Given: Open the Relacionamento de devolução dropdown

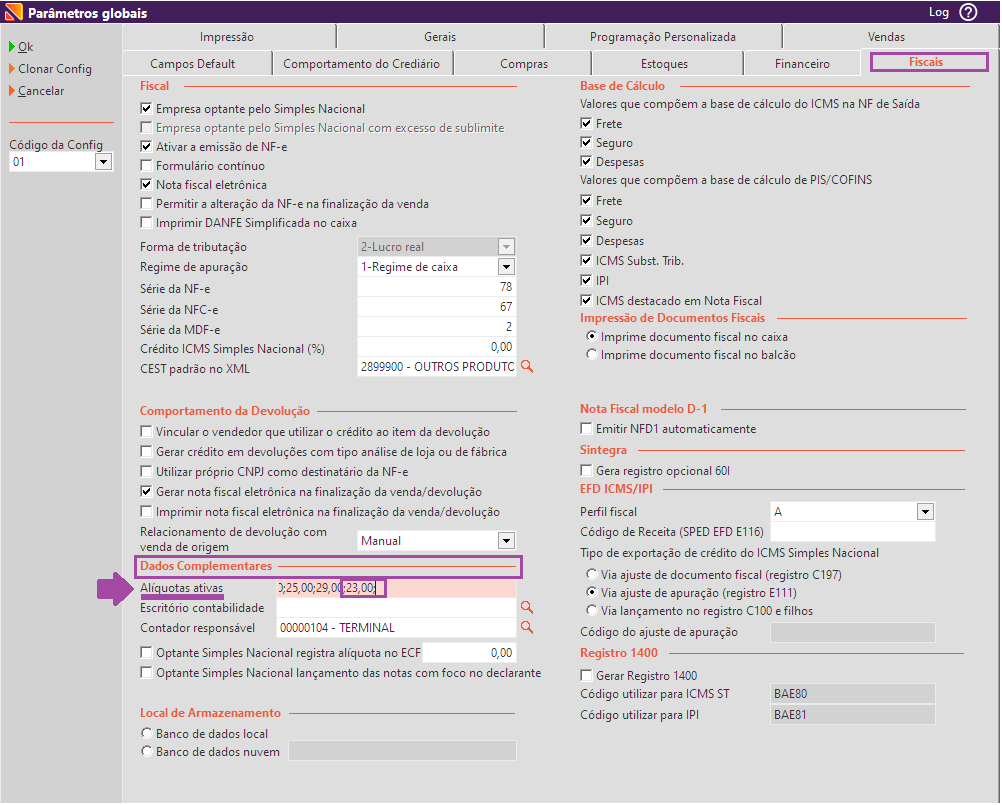Looking at the screenshot, I should (506, 540).
